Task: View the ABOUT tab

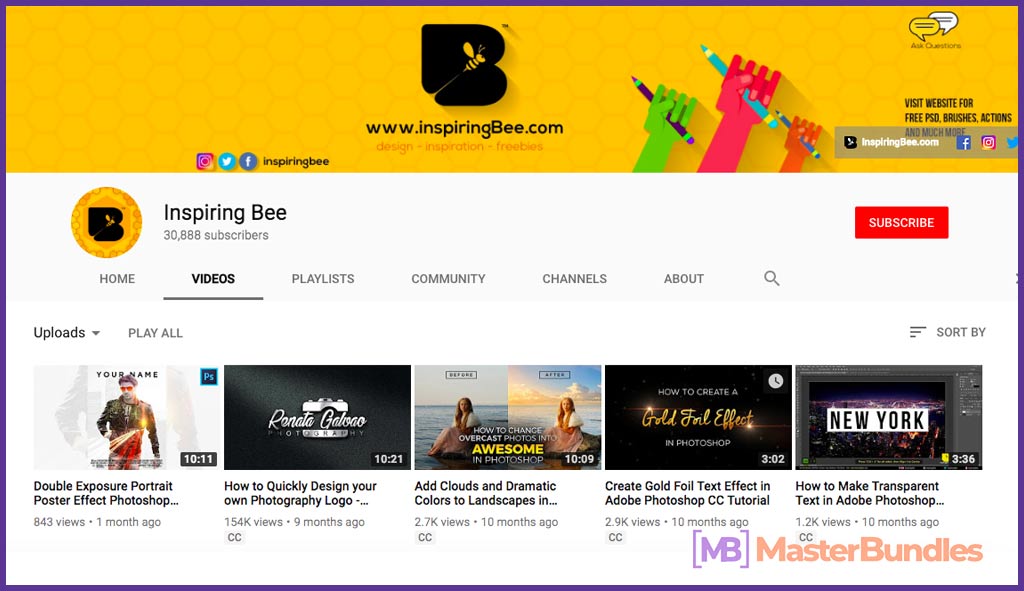Action: 684,279
